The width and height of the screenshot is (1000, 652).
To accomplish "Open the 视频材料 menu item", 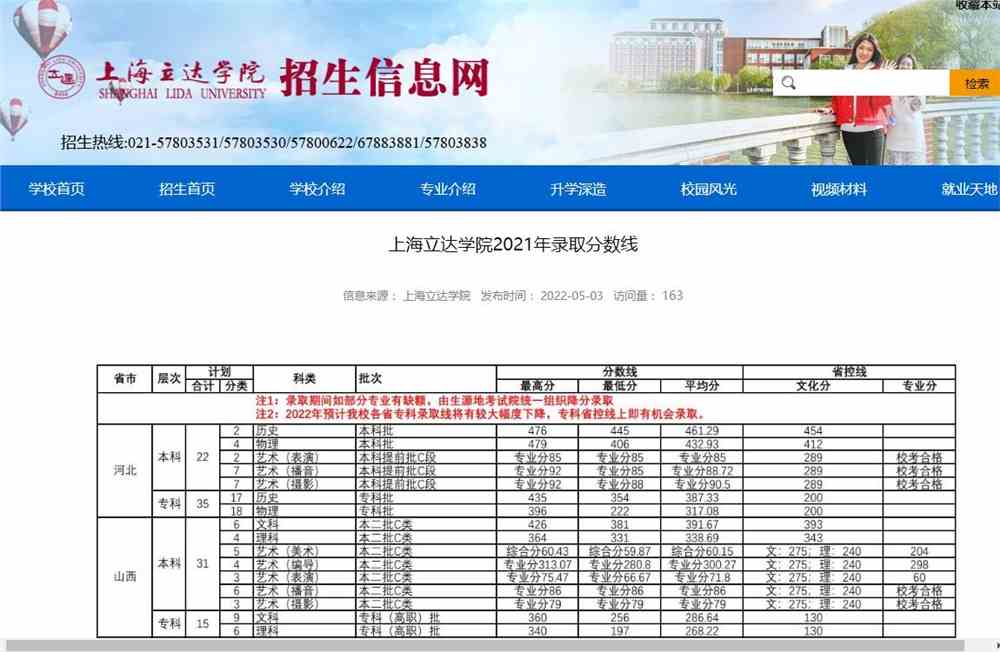I will (839, 189).
